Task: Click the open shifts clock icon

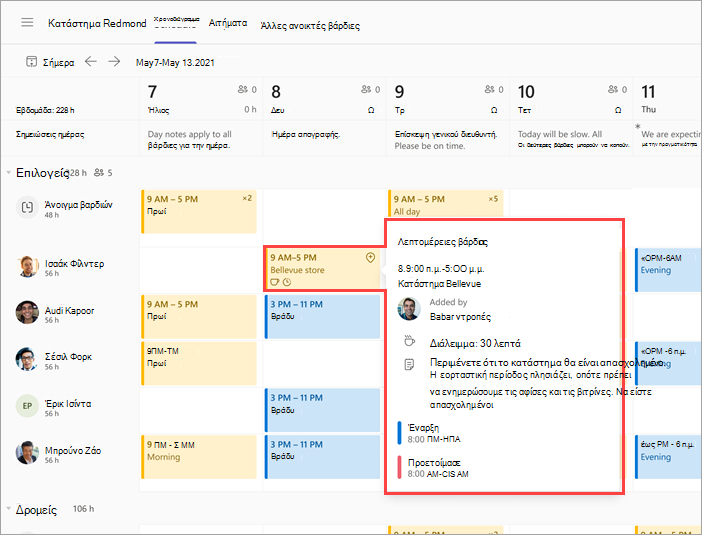Action: tap(27, 207)
